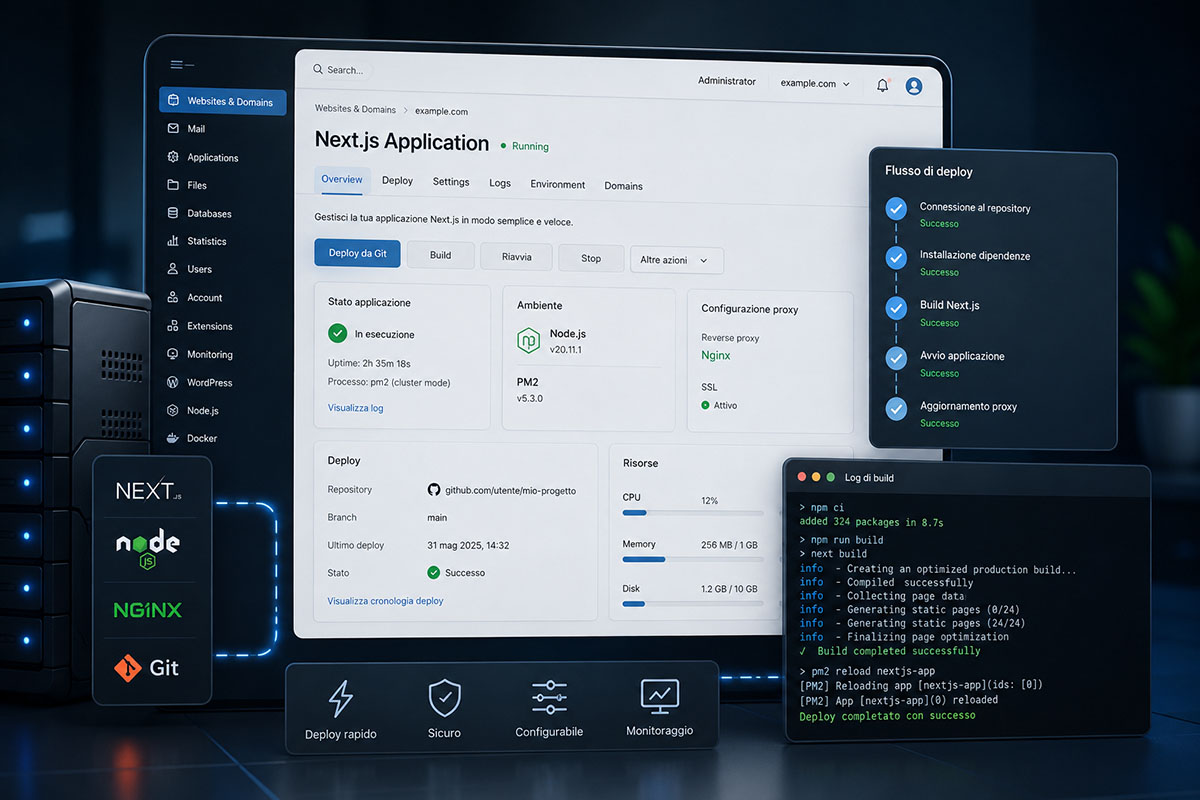Viewport: 1200px width, 800px height.
Task: Click the notifications bell icon
Action: click(x=882, y=85)
